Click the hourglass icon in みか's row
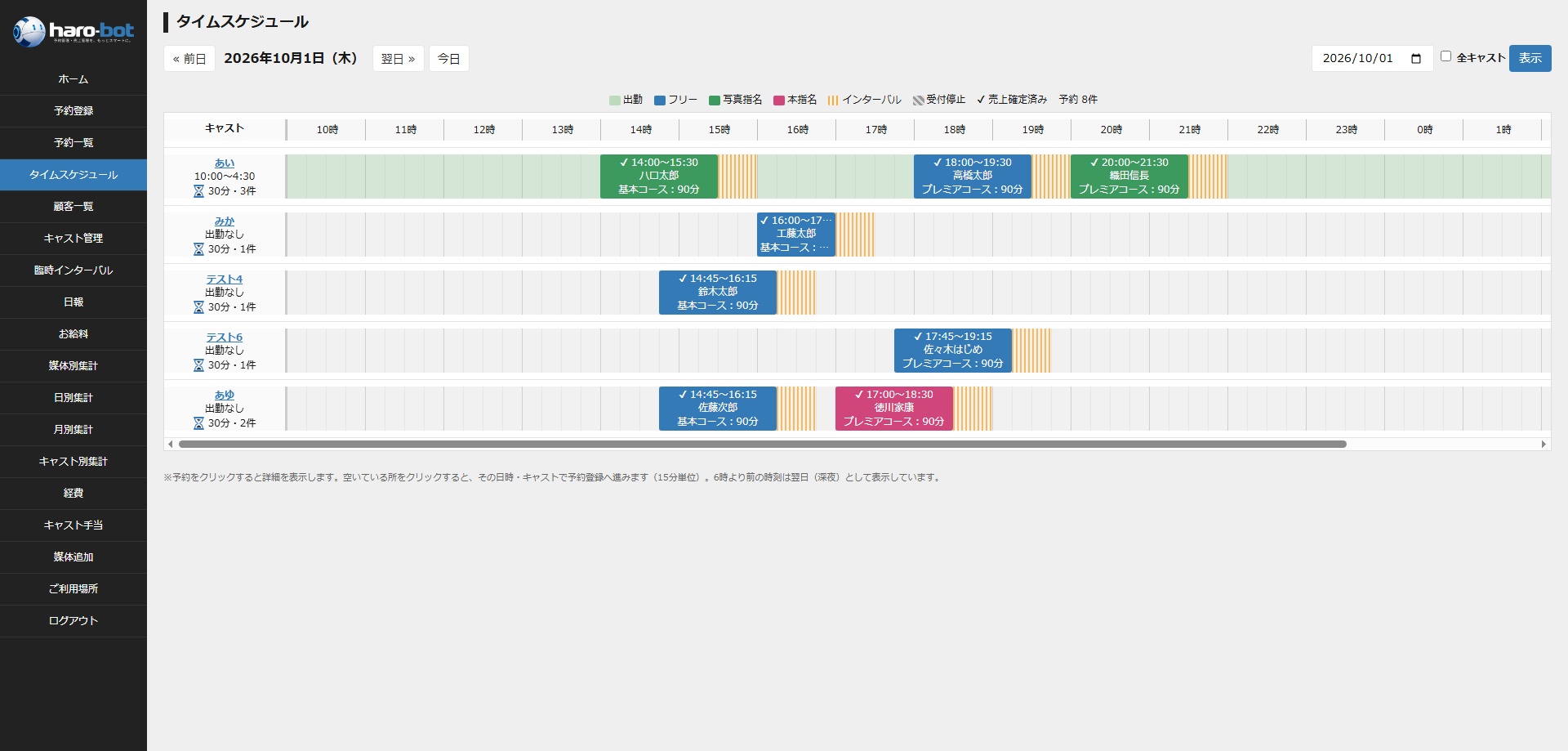 pos(198,249)
